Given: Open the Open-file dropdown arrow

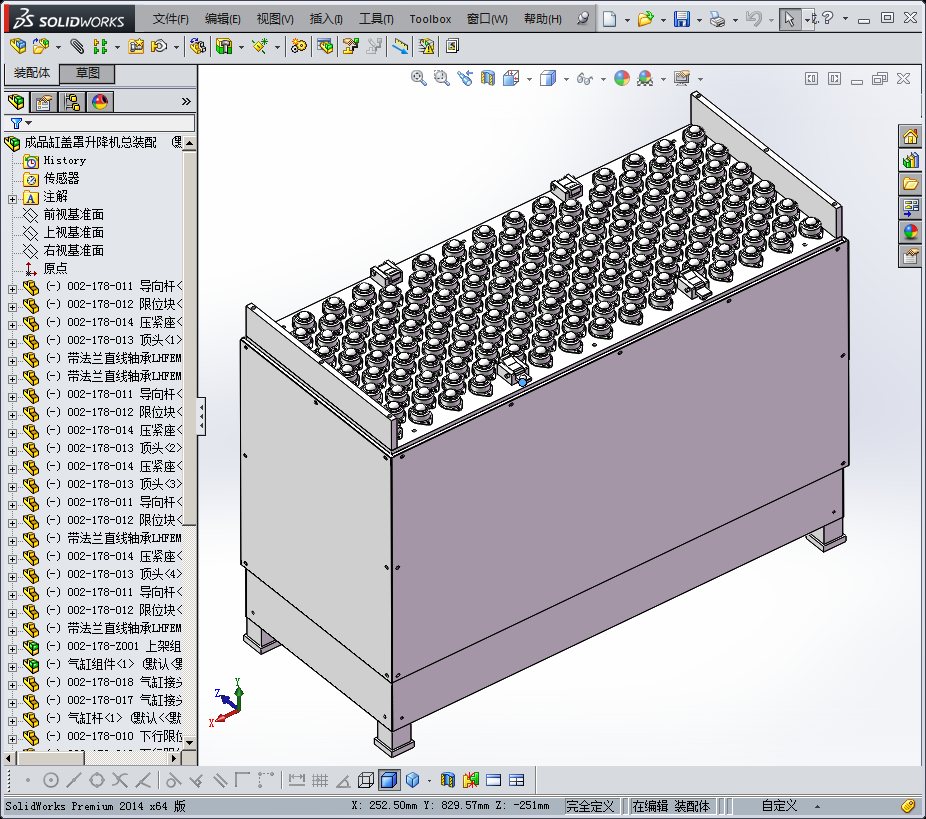Looking at the screenshot, I should click(x=663, y=20).
